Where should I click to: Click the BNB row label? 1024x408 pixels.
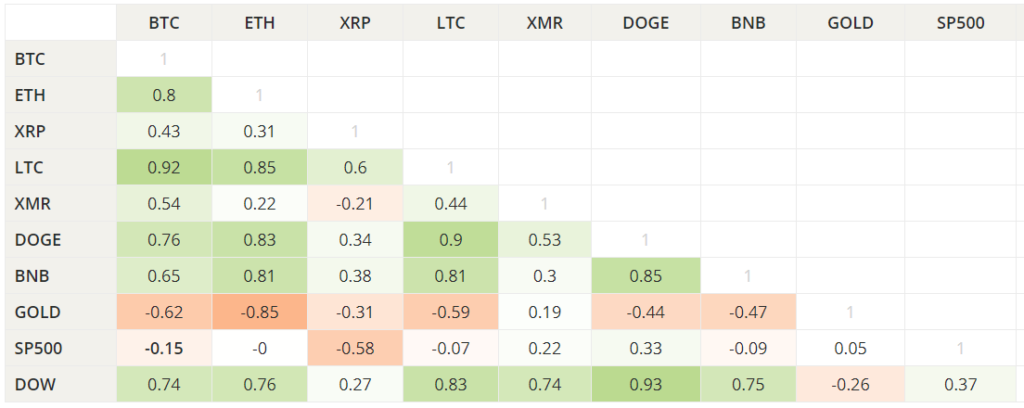[33, 276]
